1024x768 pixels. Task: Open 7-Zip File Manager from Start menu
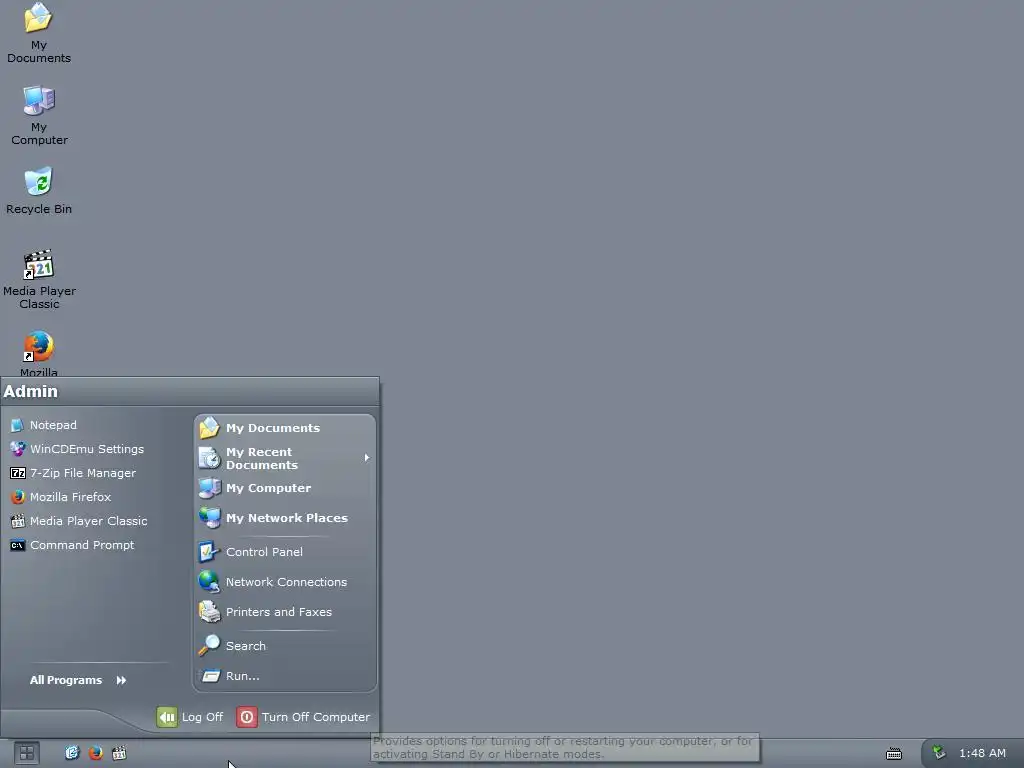(73, 473)
